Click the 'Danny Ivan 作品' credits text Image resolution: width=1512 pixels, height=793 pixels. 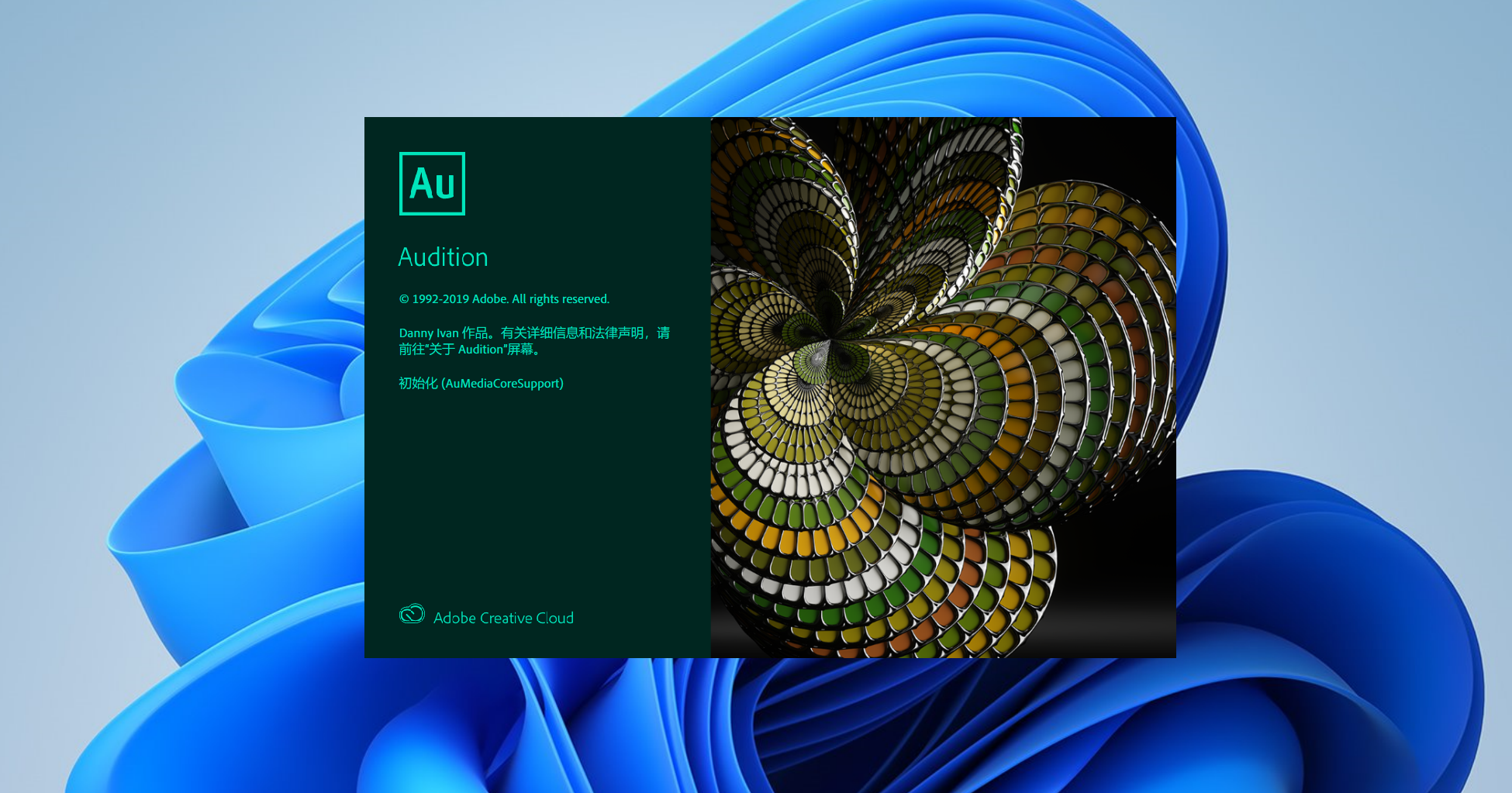coord(534,341)
